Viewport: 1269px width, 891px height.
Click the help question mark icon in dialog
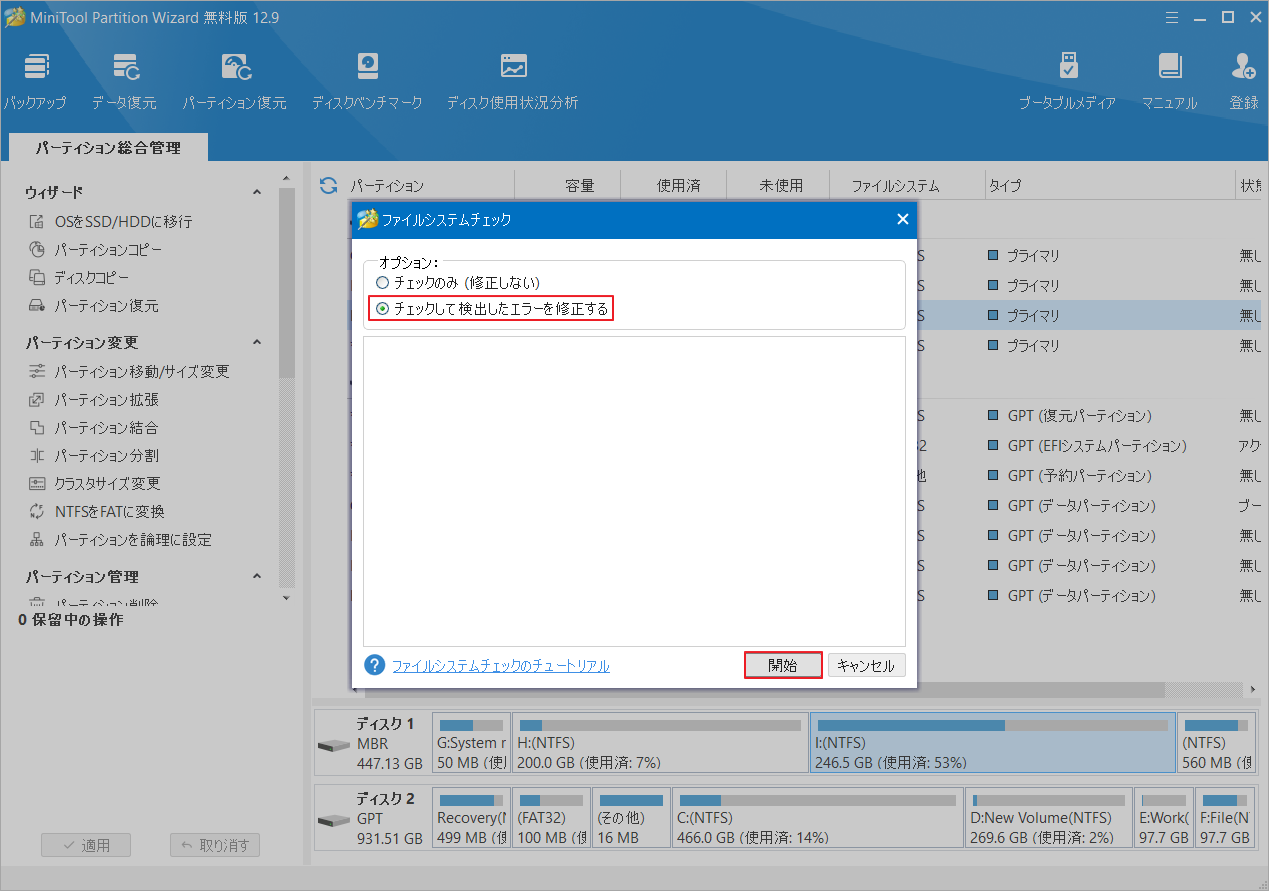pos(374,665)
